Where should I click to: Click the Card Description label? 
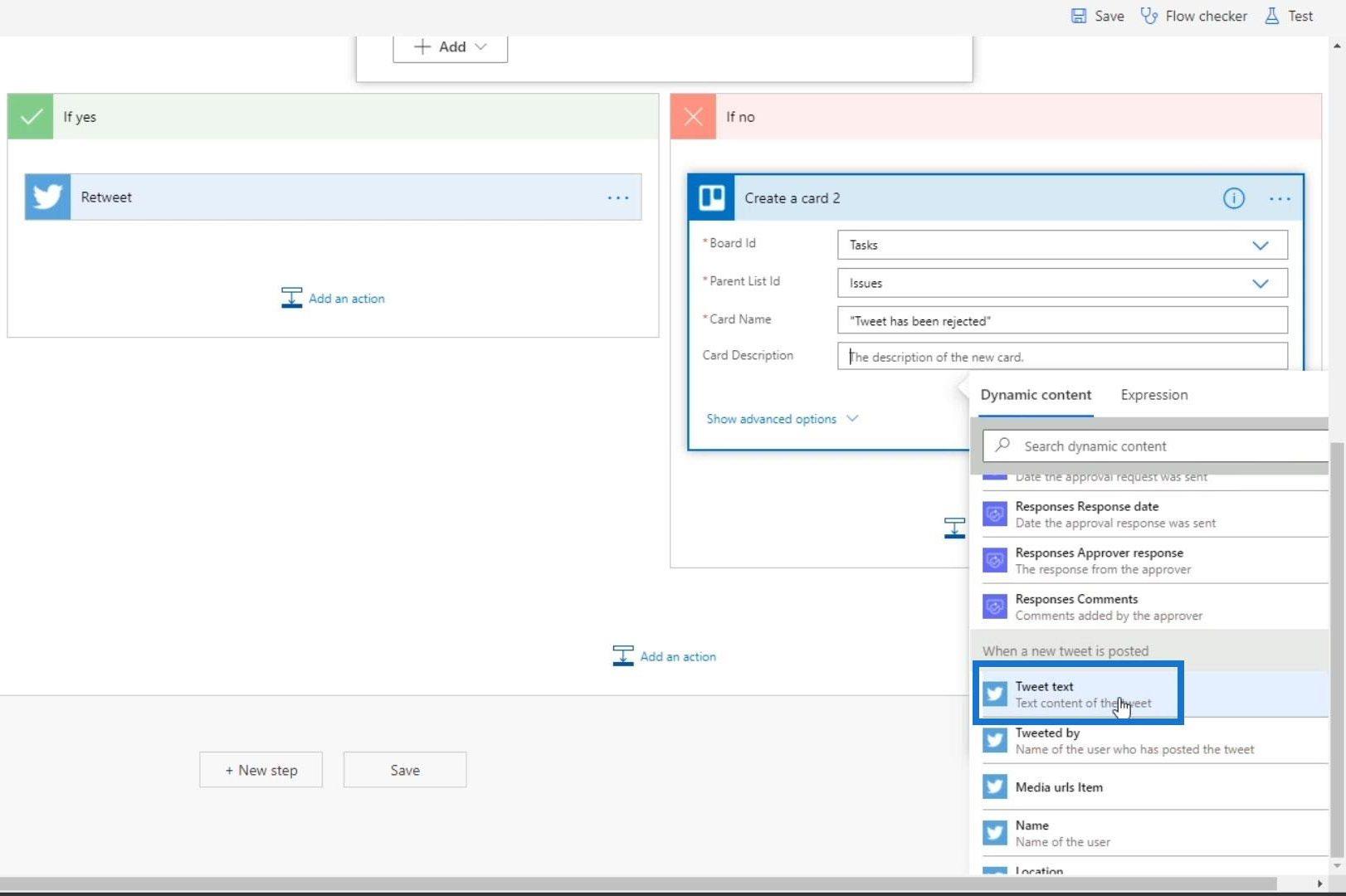pyautogui.click(x=748, y=355)
